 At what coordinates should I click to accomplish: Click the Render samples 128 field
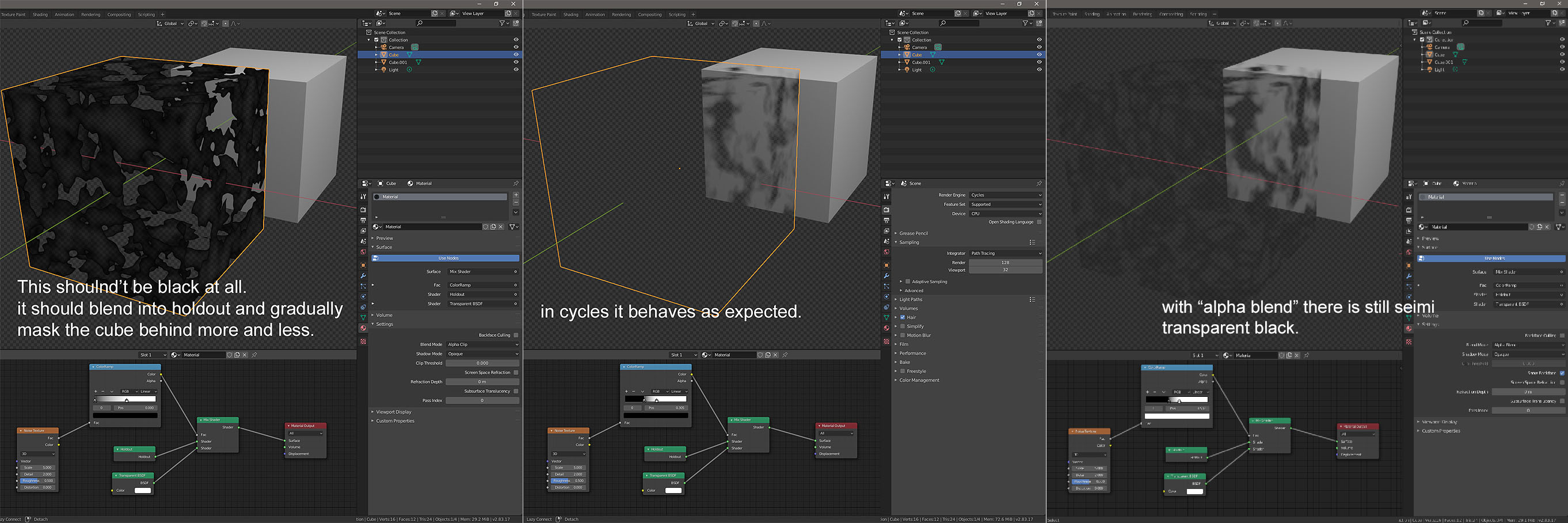coord(1006,263)
